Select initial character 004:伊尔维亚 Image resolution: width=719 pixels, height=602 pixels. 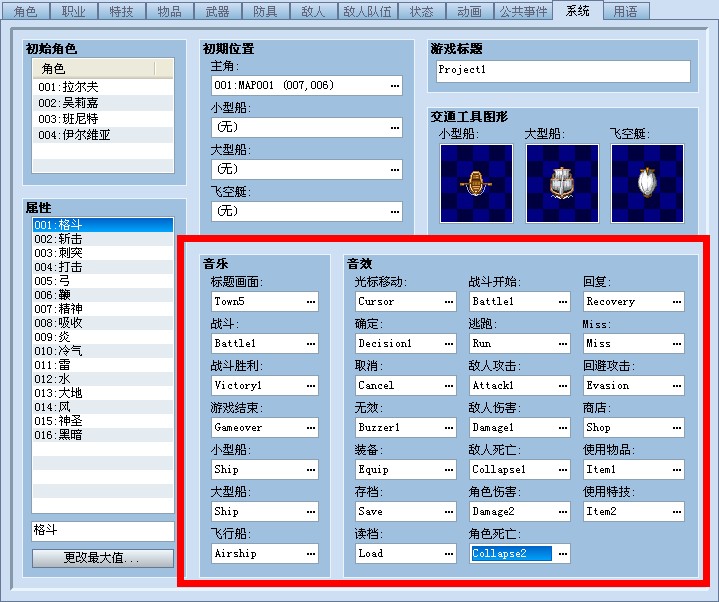103,135
